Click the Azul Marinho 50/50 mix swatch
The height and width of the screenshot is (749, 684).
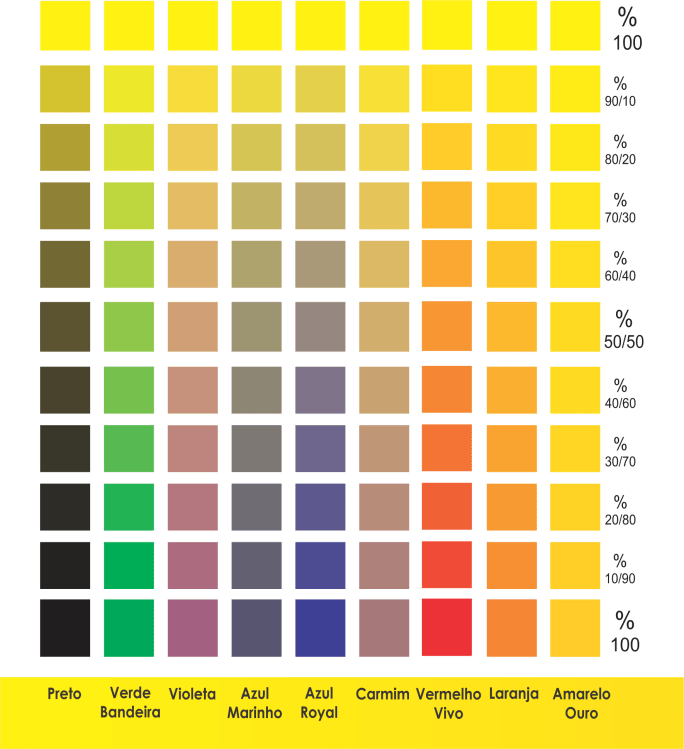256,327
